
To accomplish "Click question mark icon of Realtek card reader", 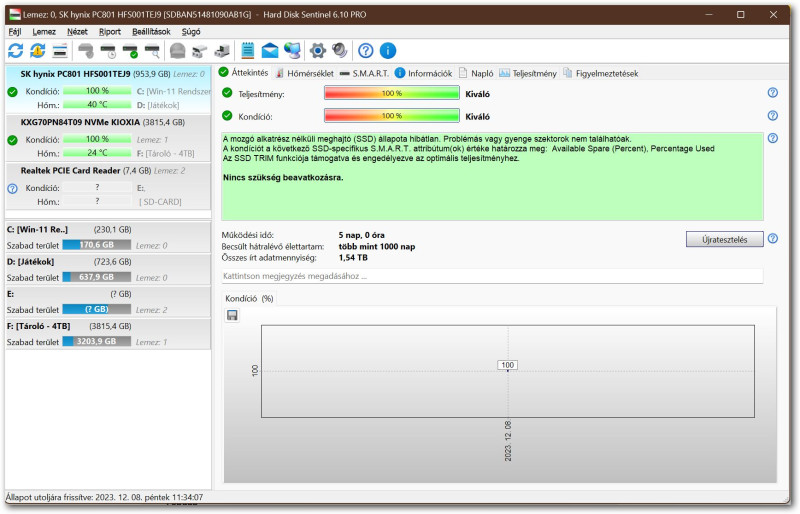I will tap(13, 188).
